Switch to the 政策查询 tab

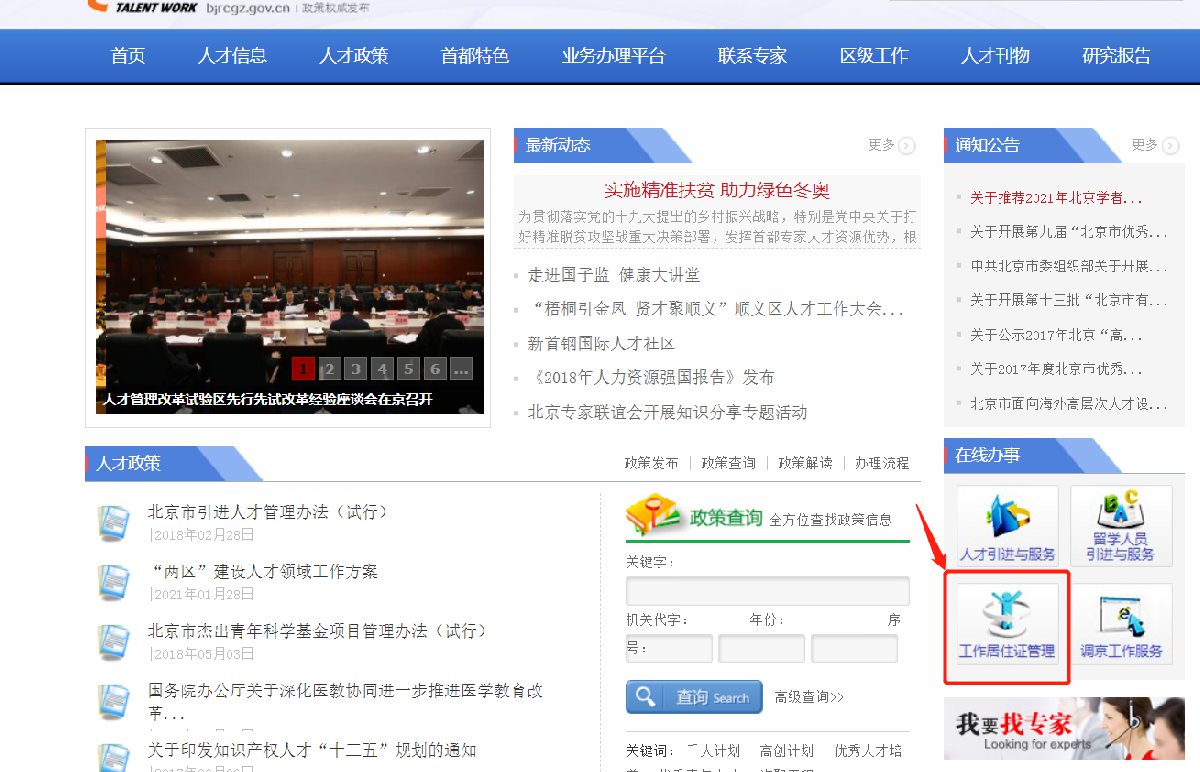pos(728,463)
